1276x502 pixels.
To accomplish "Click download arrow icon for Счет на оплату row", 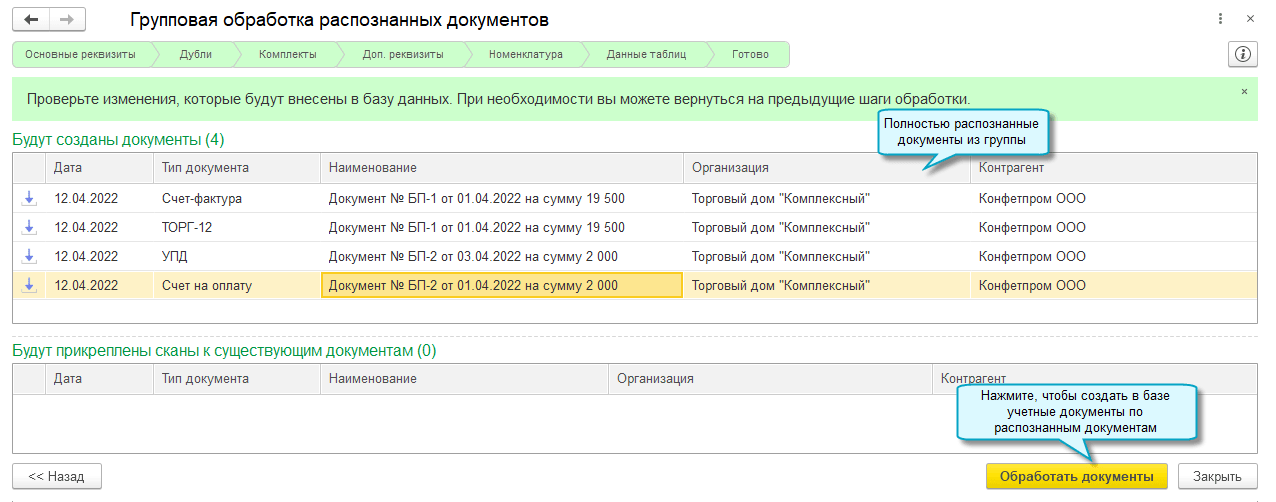I will [x=29, y=285].
